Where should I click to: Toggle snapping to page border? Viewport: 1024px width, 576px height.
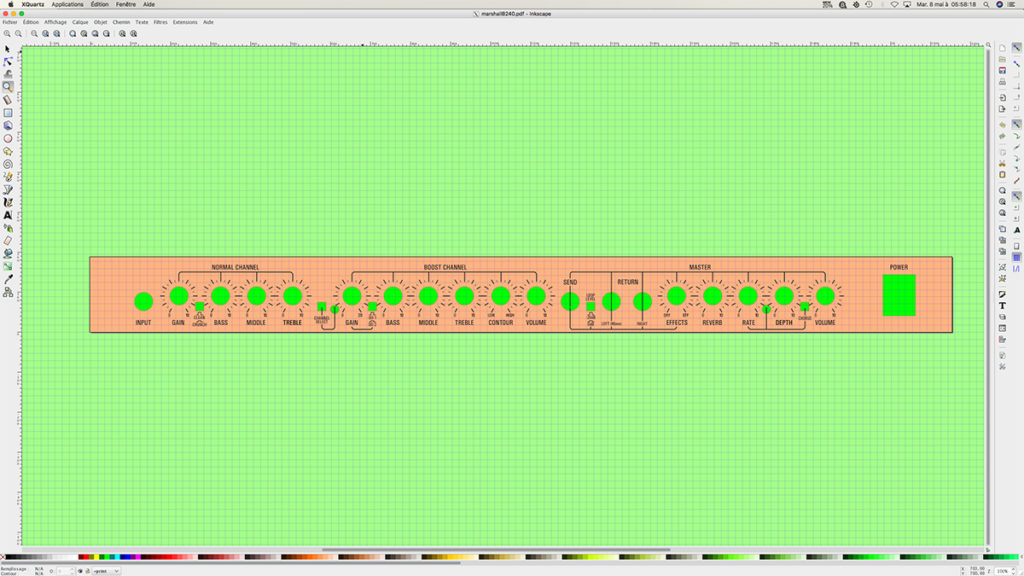point(1017,246)
